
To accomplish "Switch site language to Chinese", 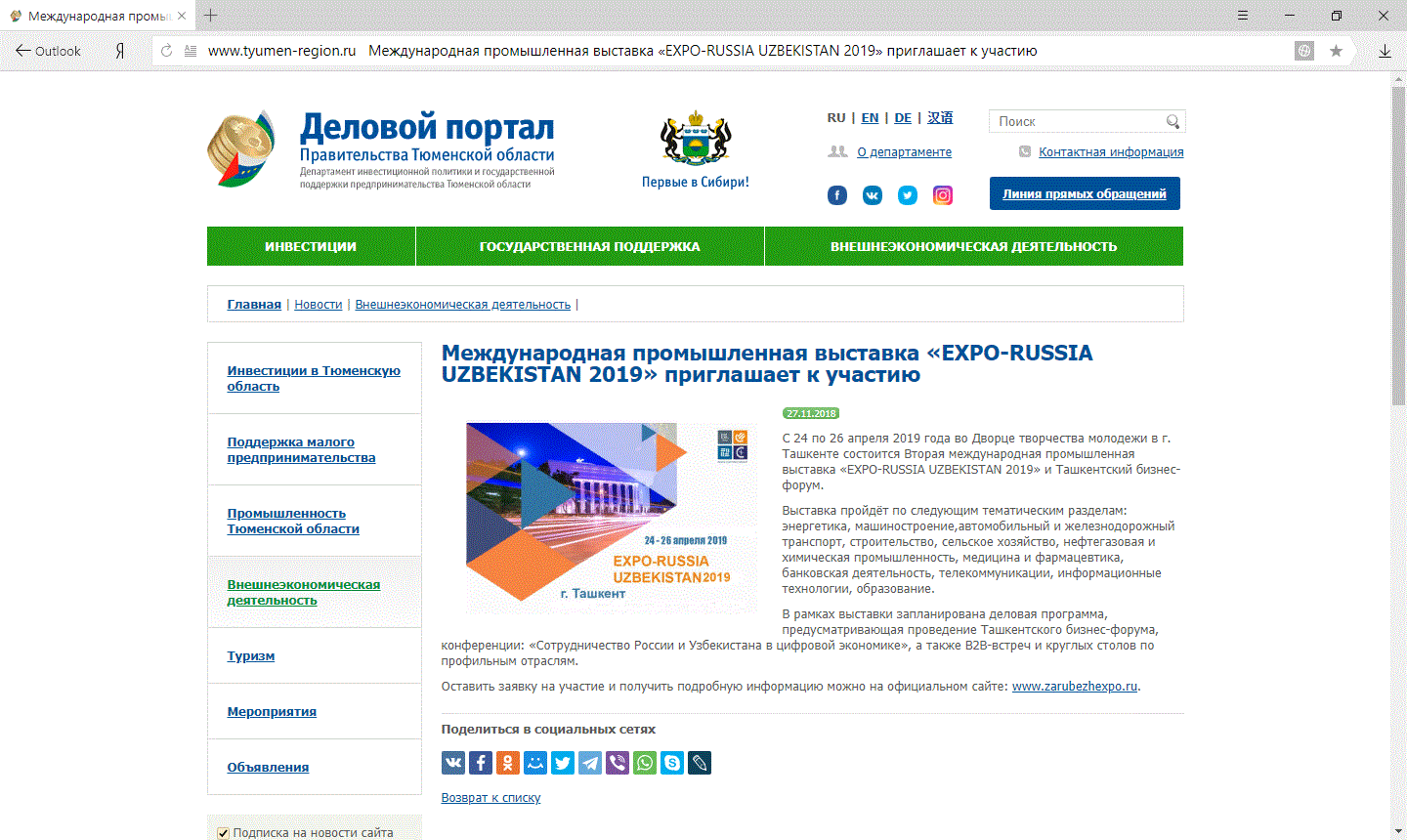I will 940,117.
